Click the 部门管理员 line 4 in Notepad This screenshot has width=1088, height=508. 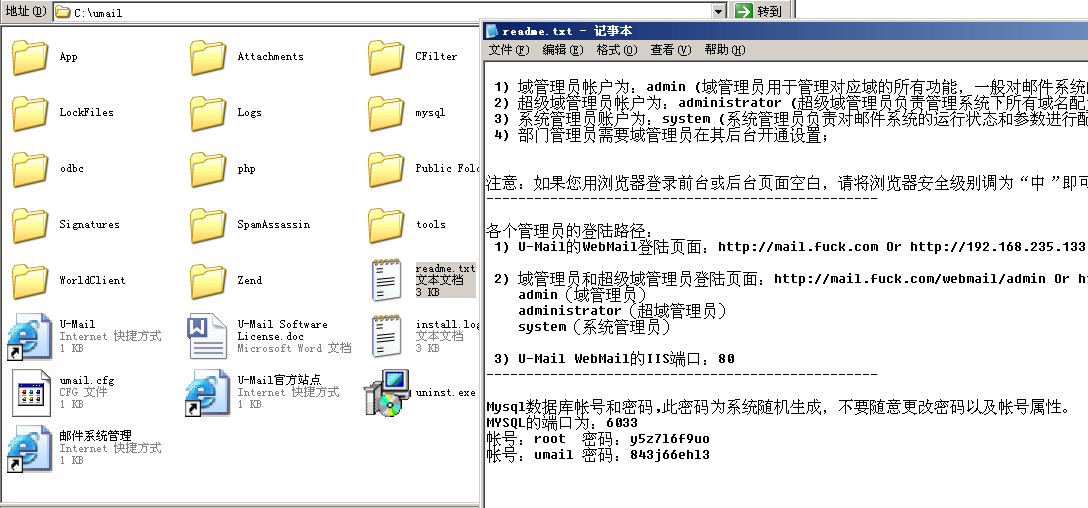click(x=661, y=135)
